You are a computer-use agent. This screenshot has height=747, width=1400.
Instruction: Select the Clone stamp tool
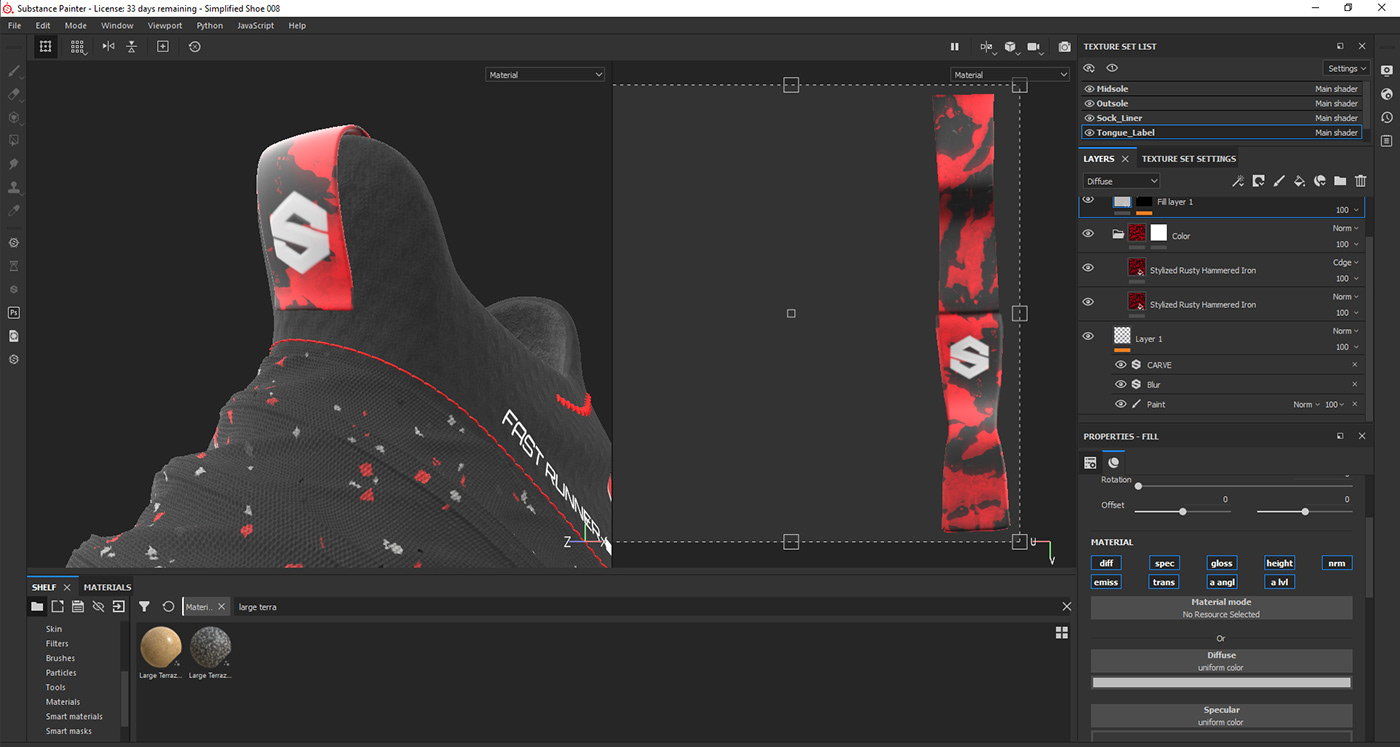(x=13, y=187)
